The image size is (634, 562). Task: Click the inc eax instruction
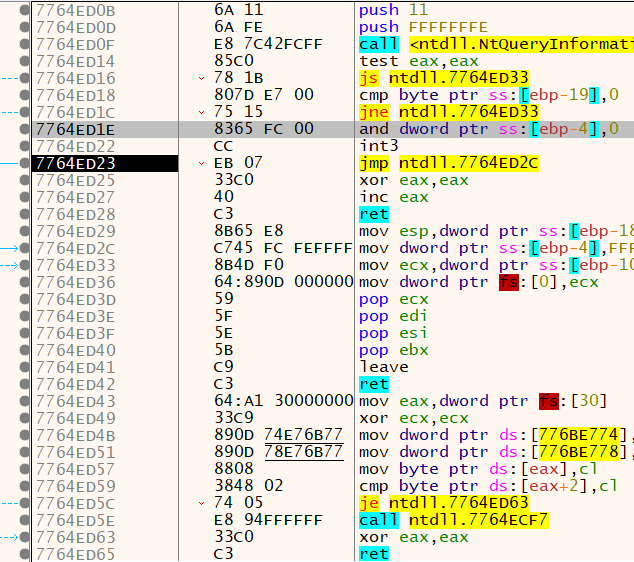coord(394,197)
